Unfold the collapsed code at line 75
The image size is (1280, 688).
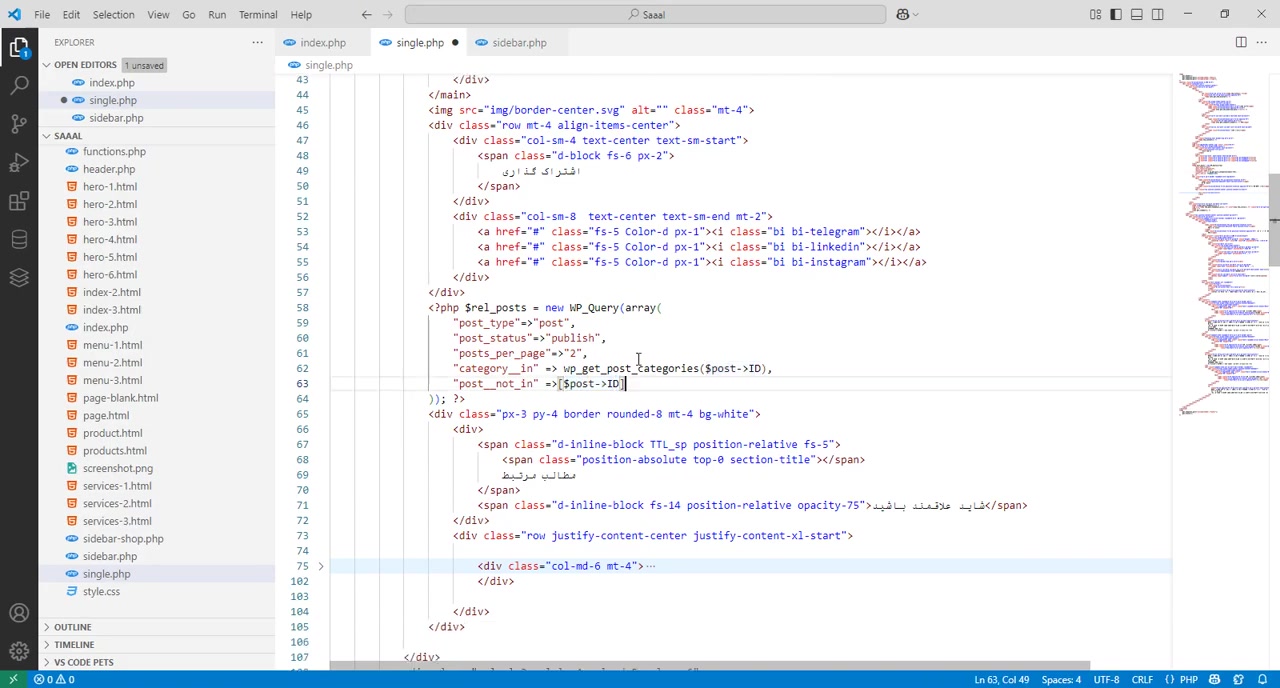click(x=320, y=566)
